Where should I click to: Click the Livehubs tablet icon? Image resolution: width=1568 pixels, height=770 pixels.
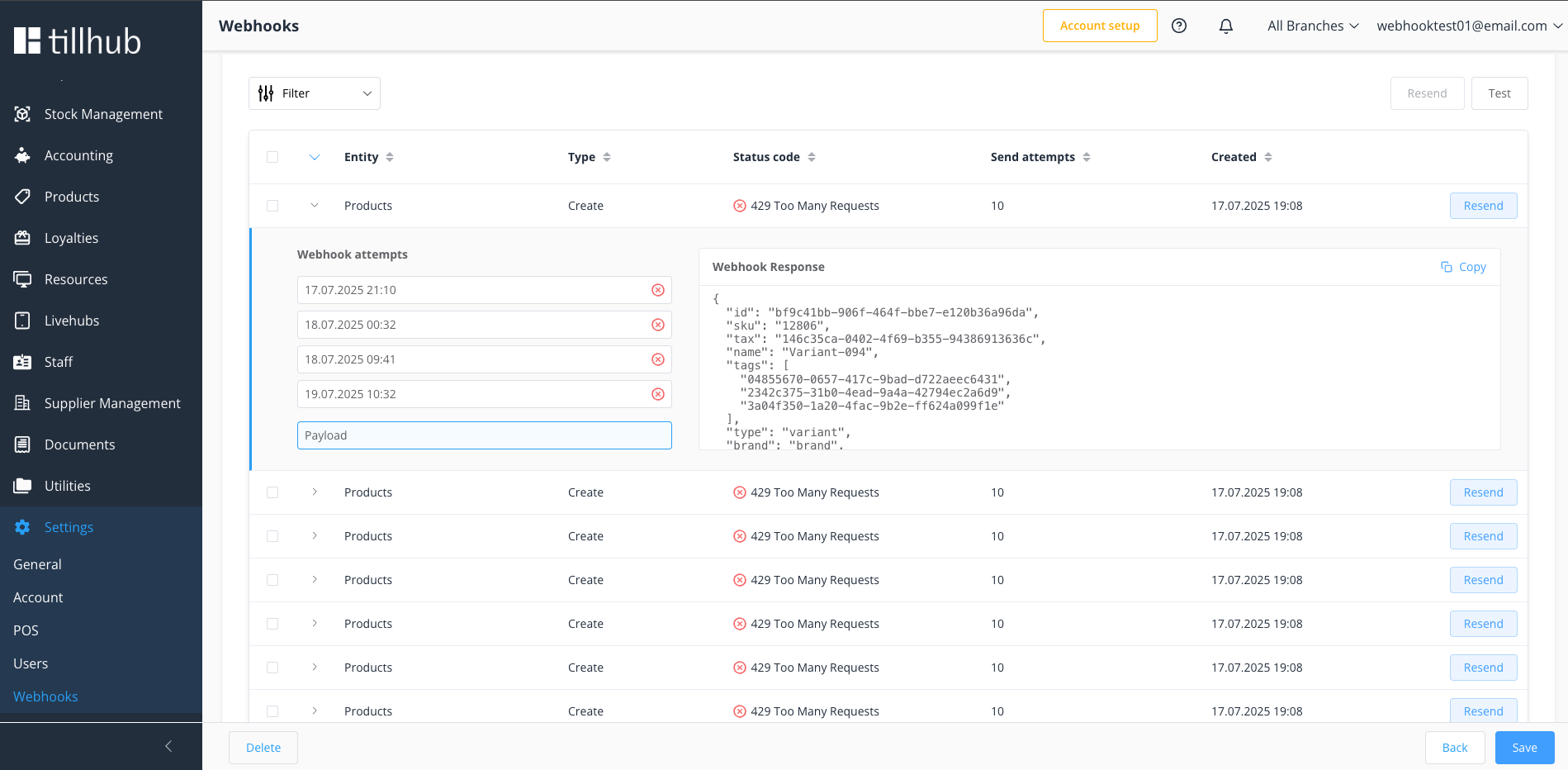(x=23, y=321)
